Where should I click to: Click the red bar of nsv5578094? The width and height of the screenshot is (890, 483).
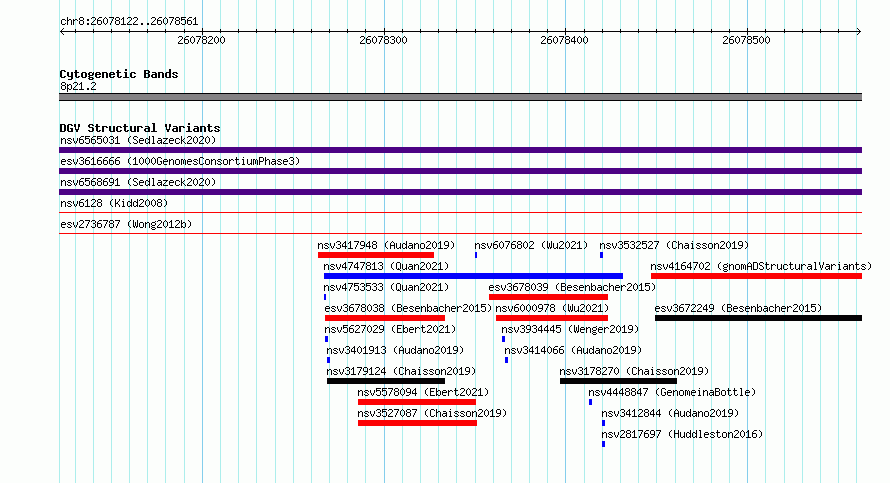click(x=417, y=402)
